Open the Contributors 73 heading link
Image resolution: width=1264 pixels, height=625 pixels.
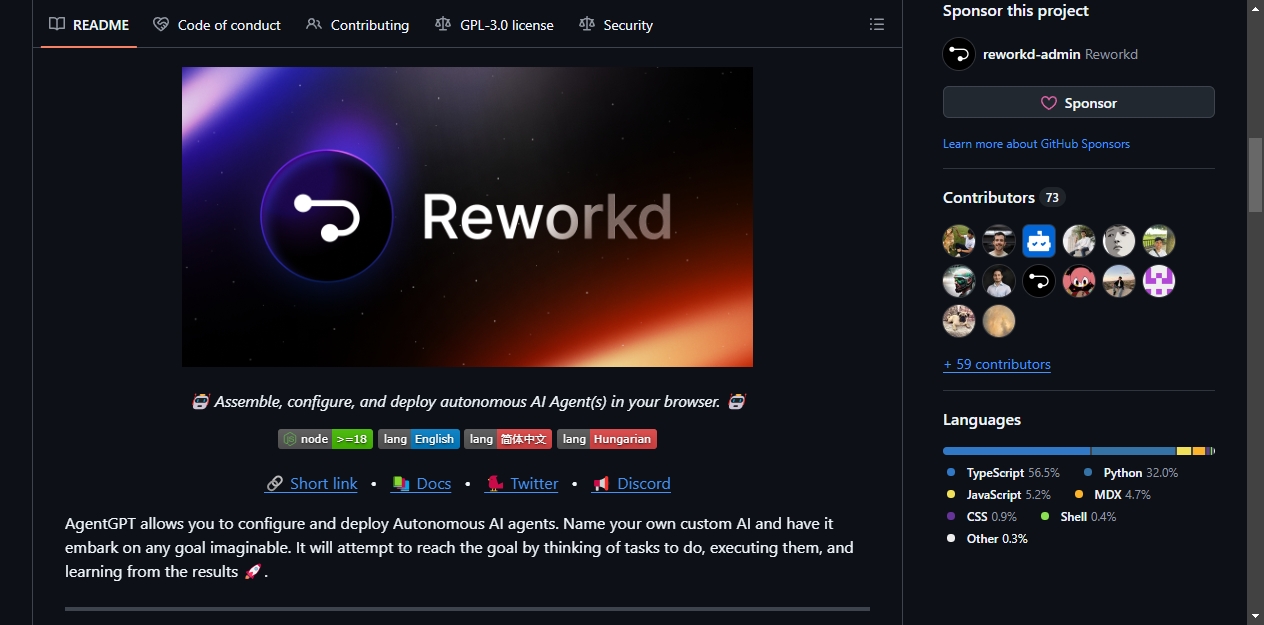pyautogui.click(x=1004, y=197)
